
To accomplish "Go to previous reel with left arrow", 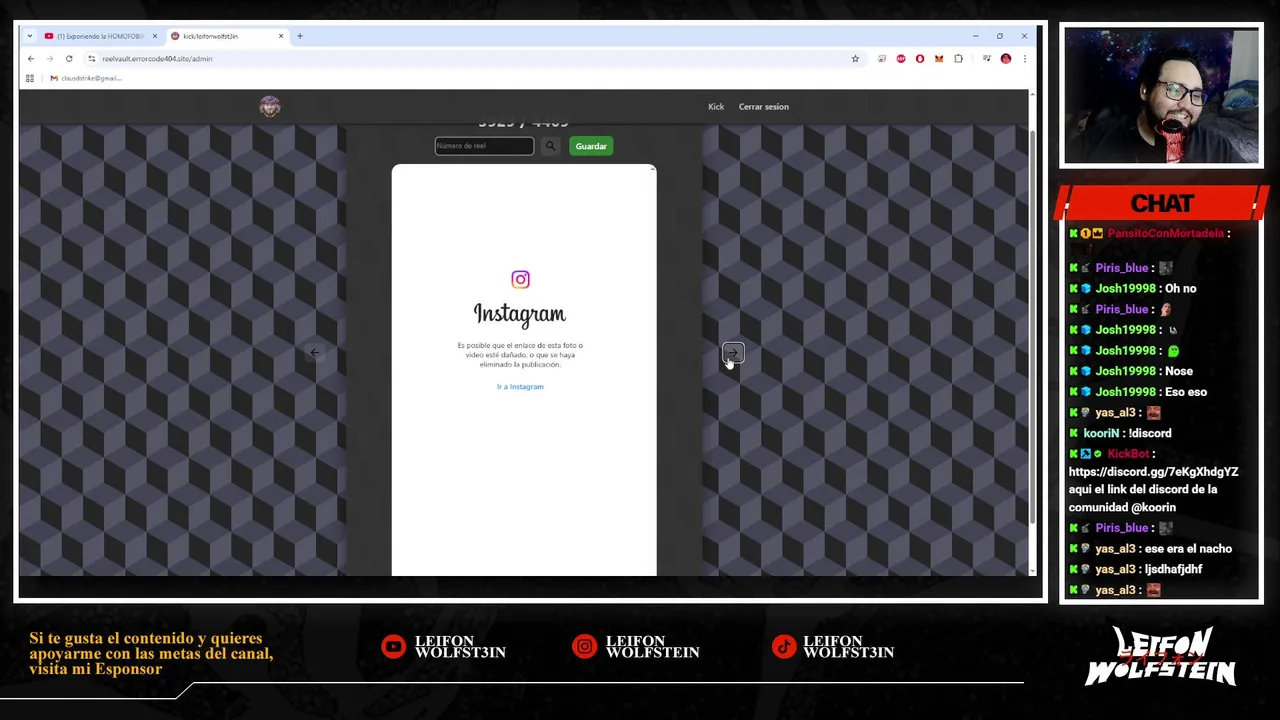I will coord(314,352).
